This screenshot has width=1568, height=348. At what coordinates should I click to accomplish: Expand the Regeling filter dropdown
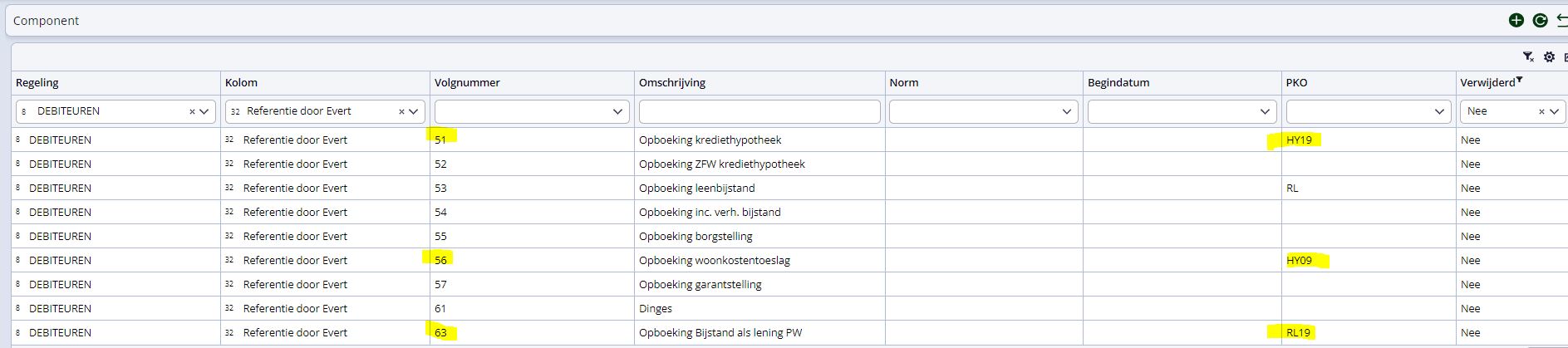[205, 111]
